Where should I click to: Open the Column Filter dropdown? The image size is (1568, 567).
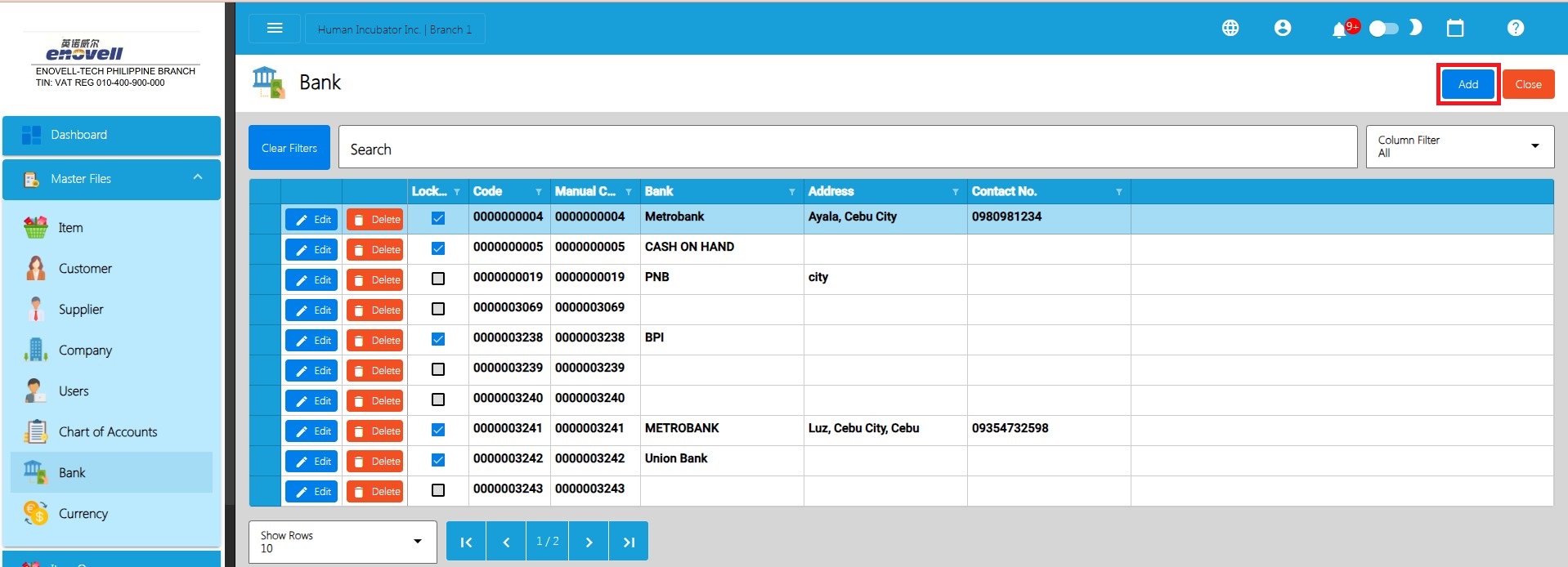click(1459, 147)
